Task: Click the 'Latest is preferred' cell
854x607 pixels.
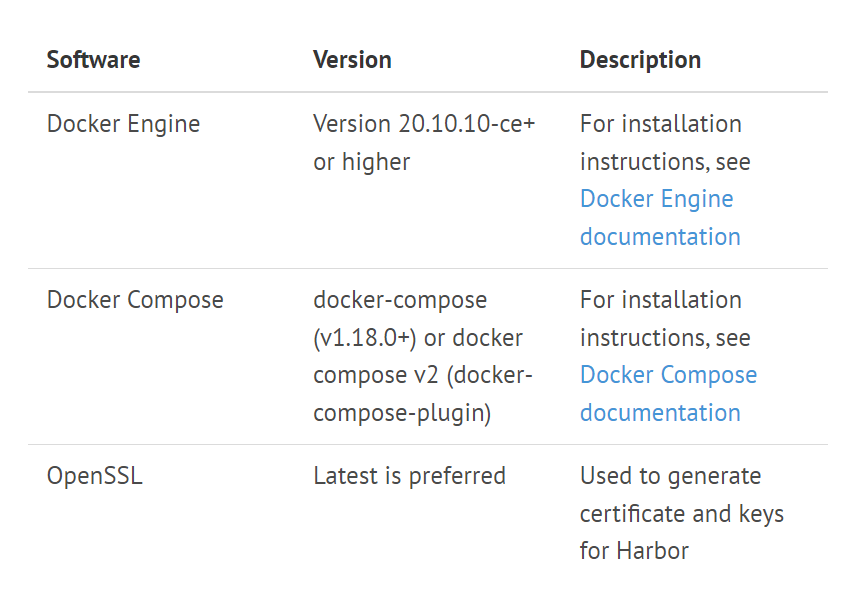Action: coord(410,476)
